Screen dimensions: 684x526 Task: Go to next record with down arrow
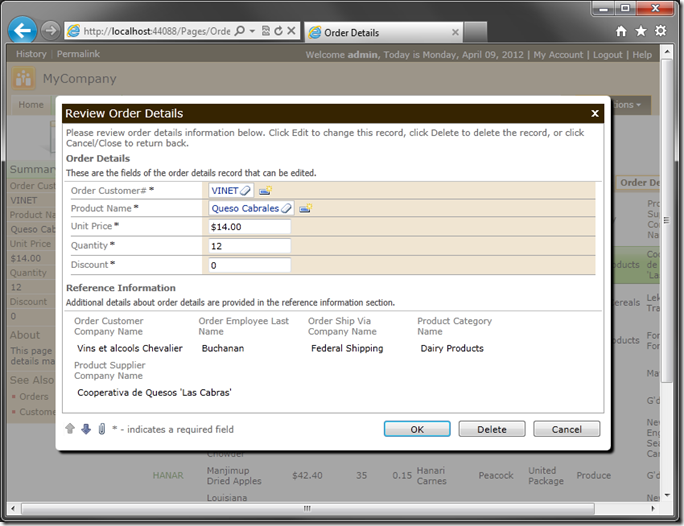click(x=86, y=429)
